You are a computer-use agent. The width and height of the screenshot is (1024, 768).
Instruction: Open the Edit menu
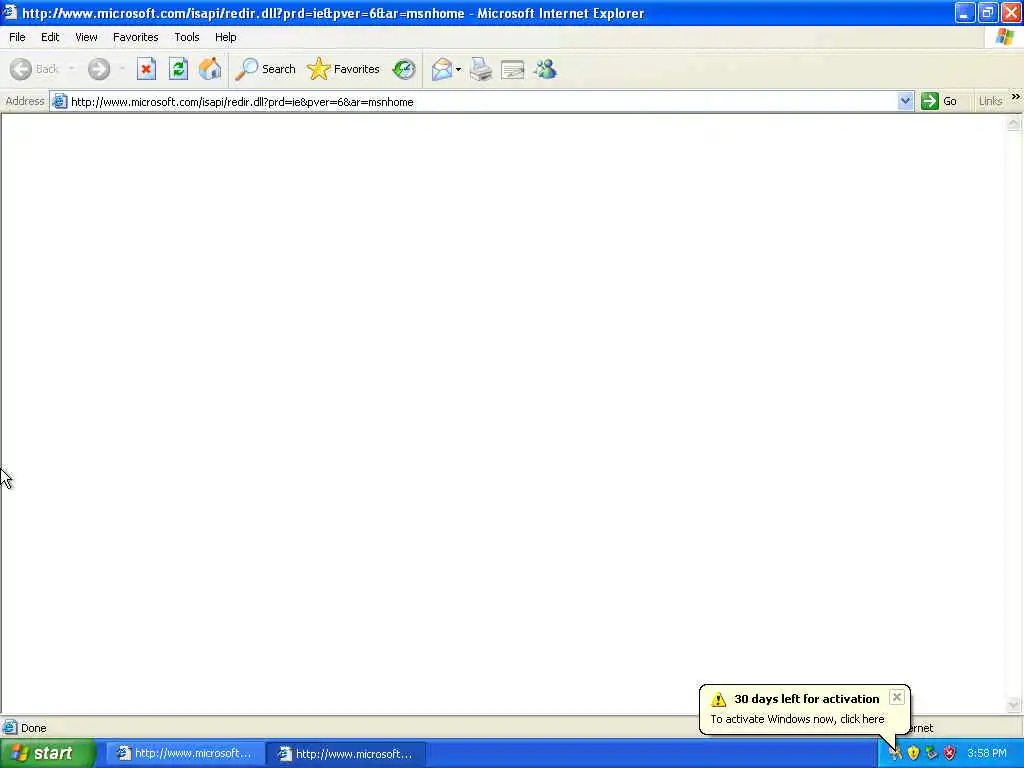[50, 37]
